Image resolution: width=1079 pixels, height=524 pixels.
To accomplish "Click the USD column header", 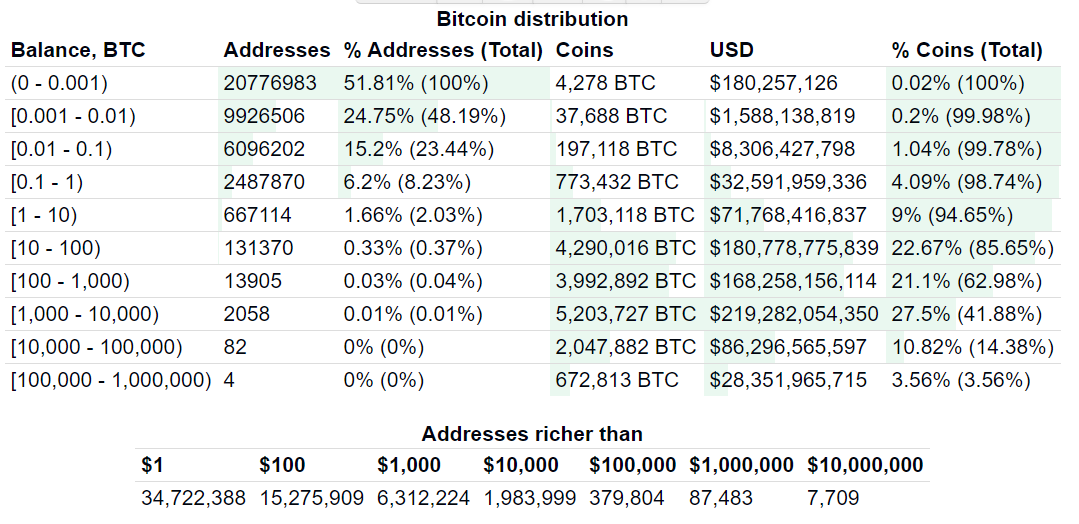I will click(731, 50).
